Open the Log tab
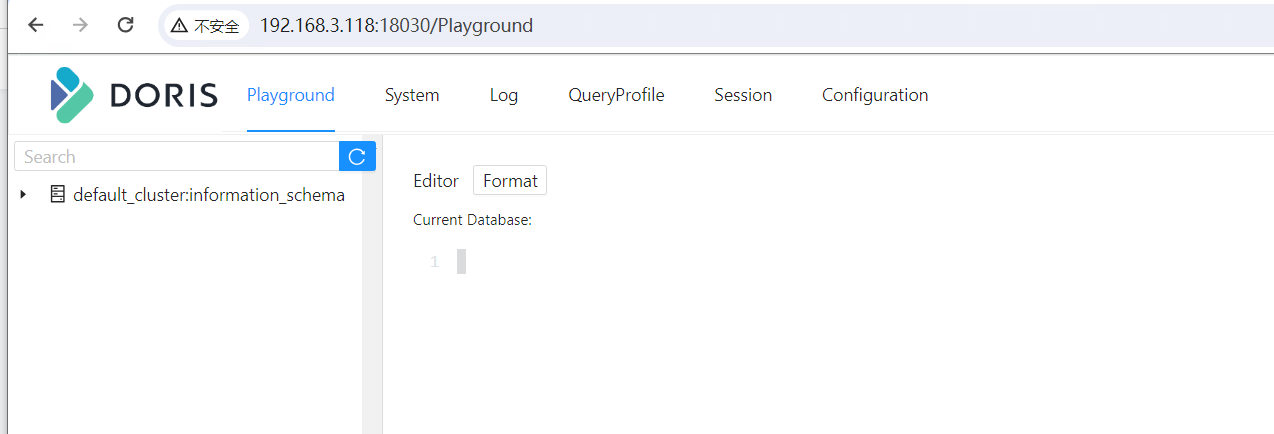Image resolution: width=1274 pixels, height=434 pixels. click(x=504, y=95)
